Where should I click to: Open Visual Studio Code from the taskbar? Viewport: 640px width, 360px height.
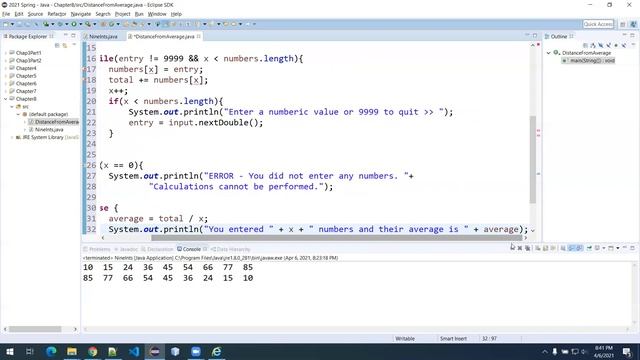tap(134, 351)
